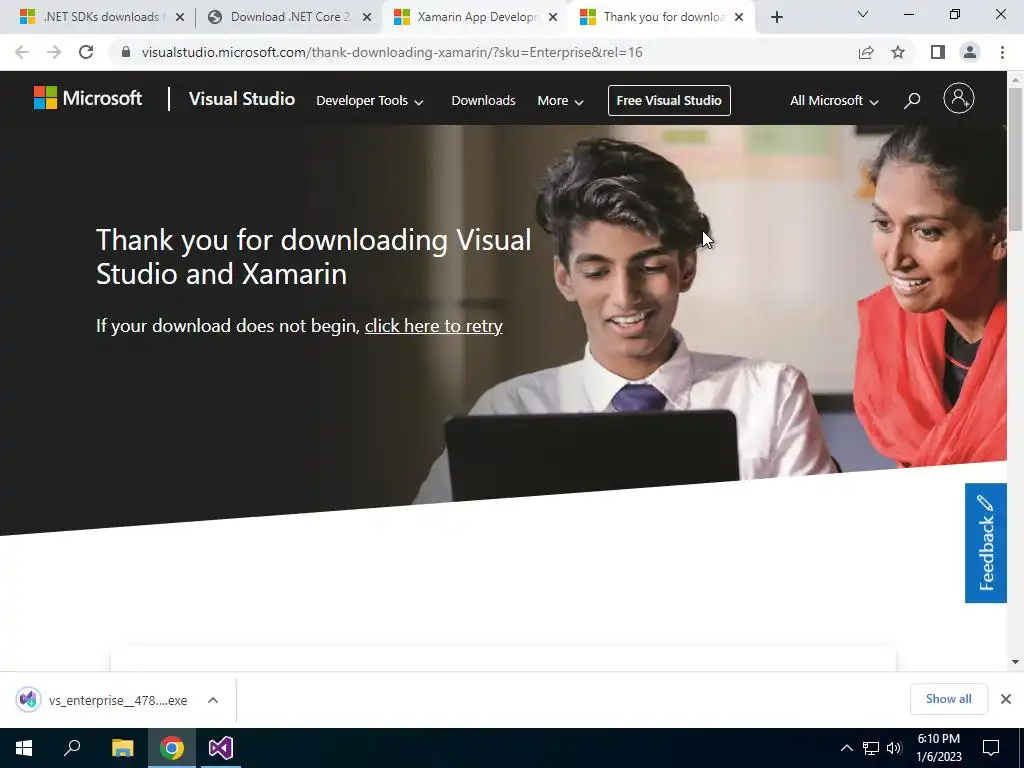Viewport: 1024px width, 768px height.
Task: Click the Free Visual Studio button
Action: [x=669, y=101]
